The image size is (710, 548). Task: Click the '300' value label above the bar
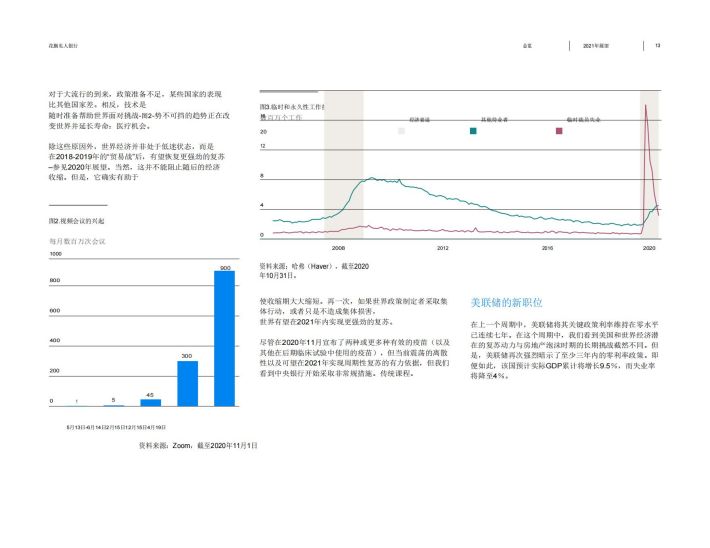pos(187,356)
